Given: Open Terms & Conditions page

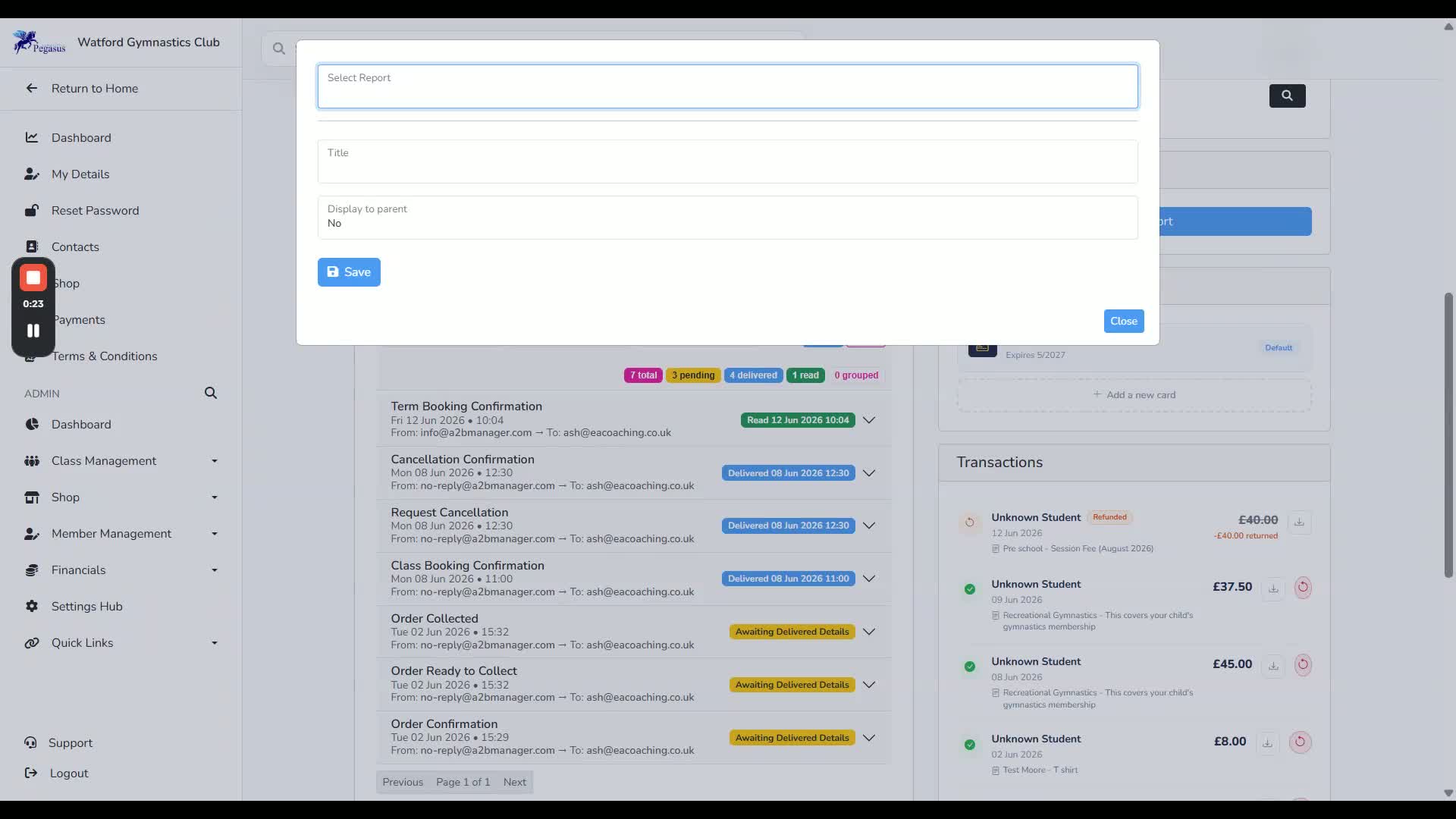Looking at the screenshot, I should coord(105,356).
